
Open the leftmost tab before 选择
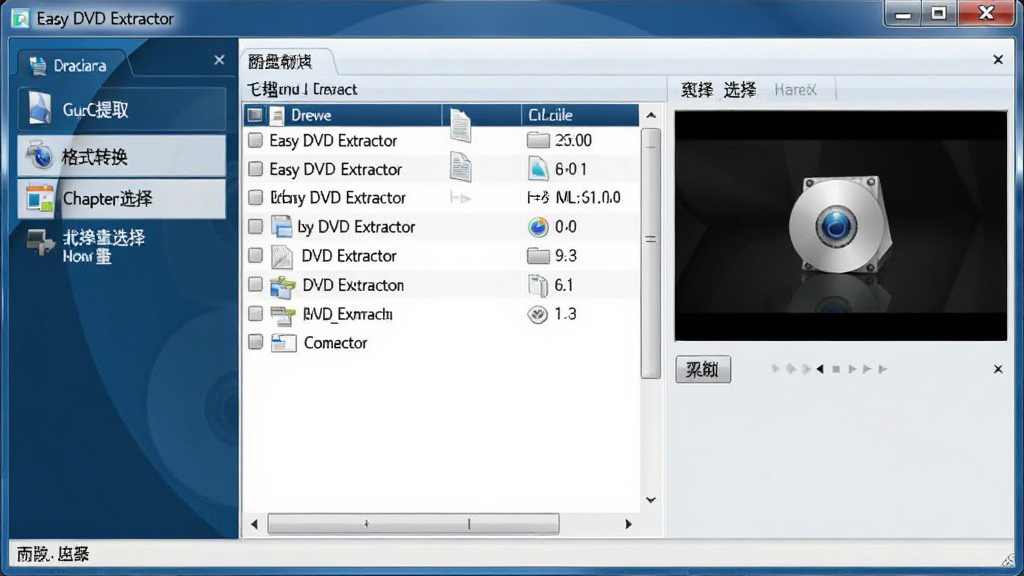(697, 89)
